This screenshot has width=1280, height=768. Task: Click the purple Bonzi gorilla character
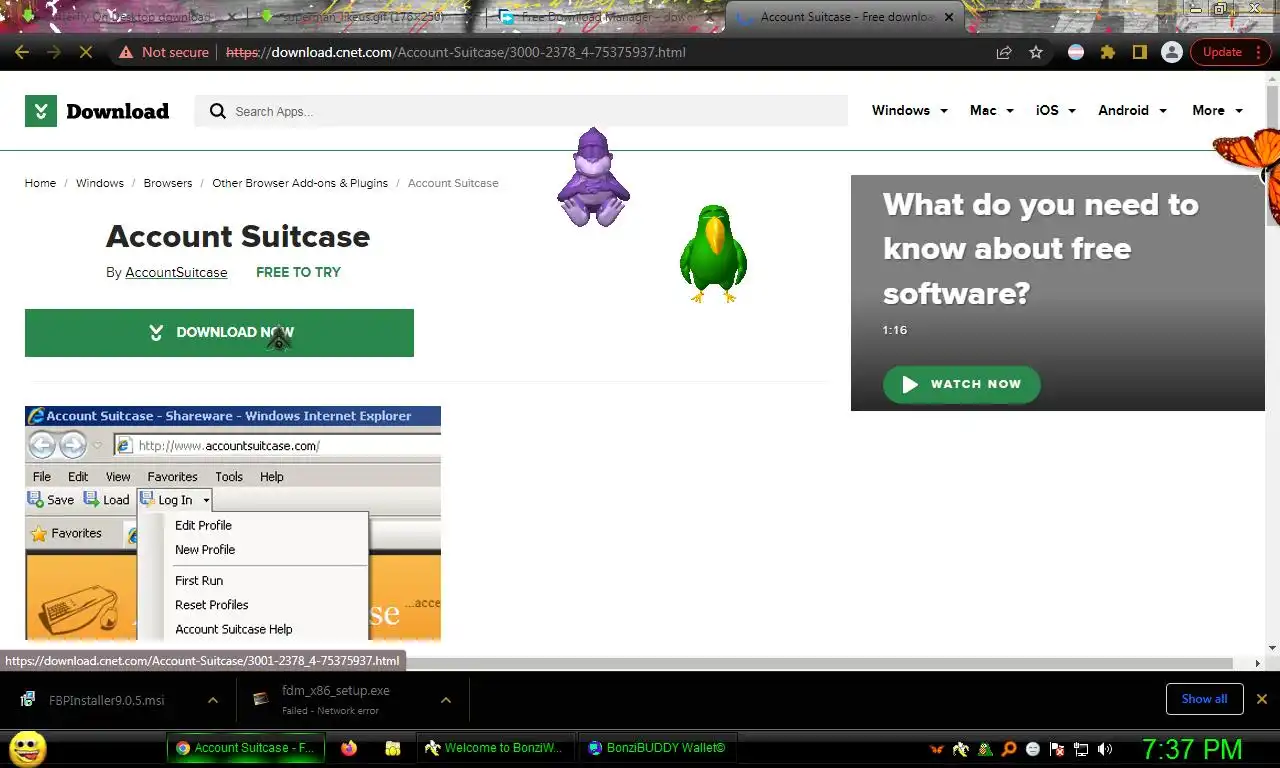(x=593, y=178)
